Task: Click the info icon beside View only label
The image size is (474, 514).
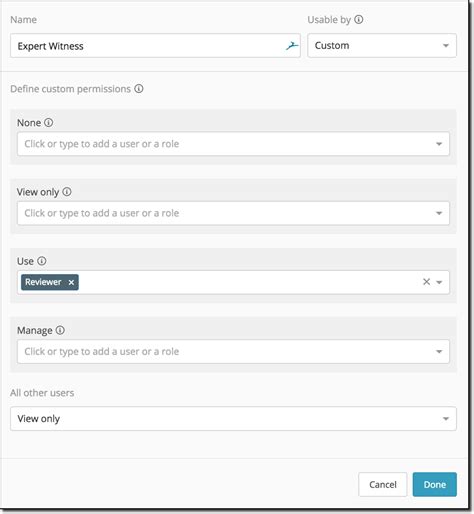Action: click(67, 192)
